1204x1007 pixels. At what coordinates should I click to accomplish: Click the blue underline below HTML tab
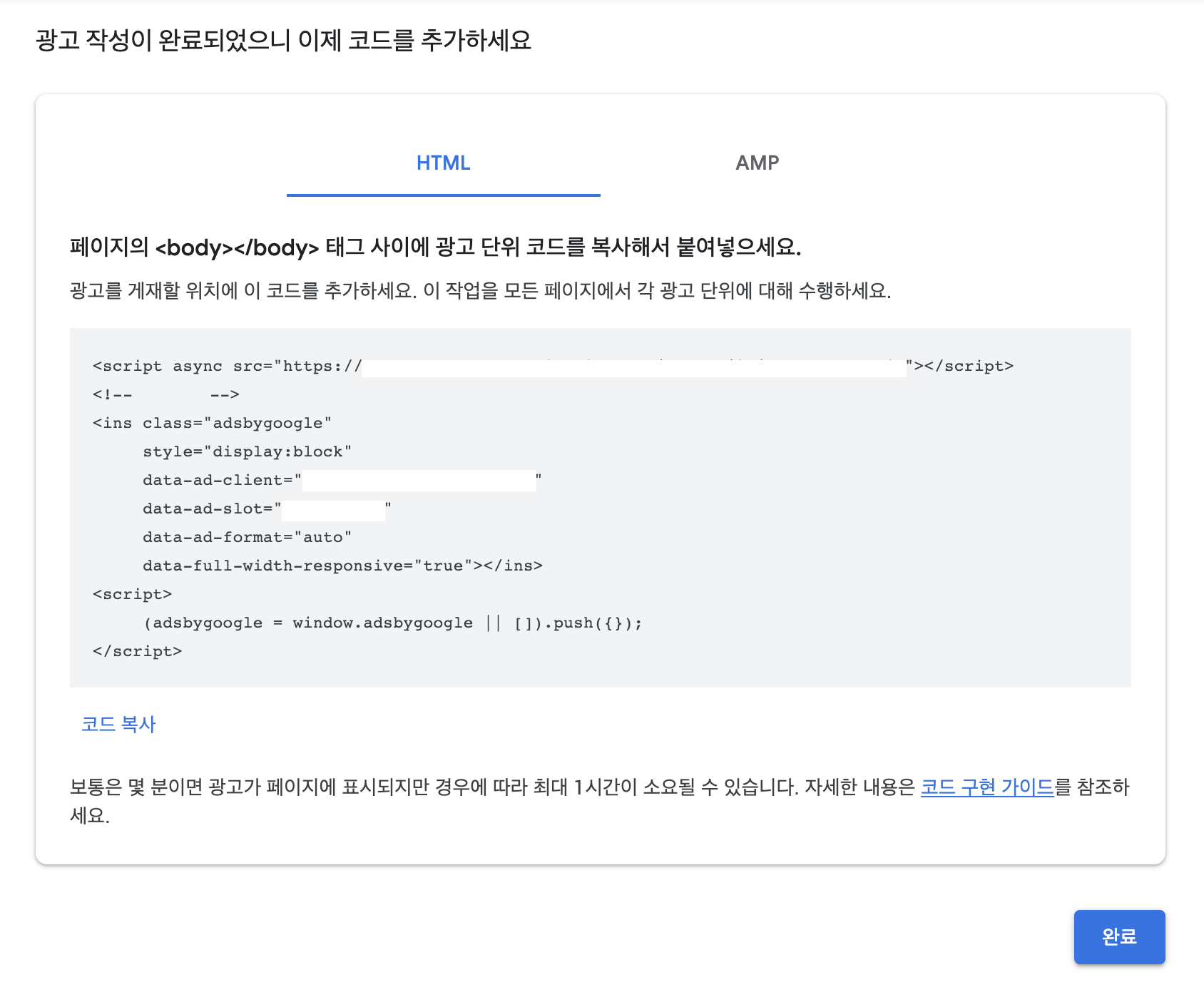pos(443,193)
